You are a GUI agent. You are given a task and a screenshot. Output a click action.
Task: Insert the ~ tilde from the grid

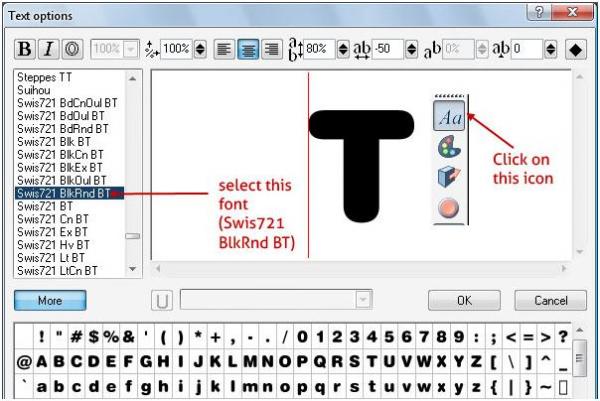(x=545, y=387)
